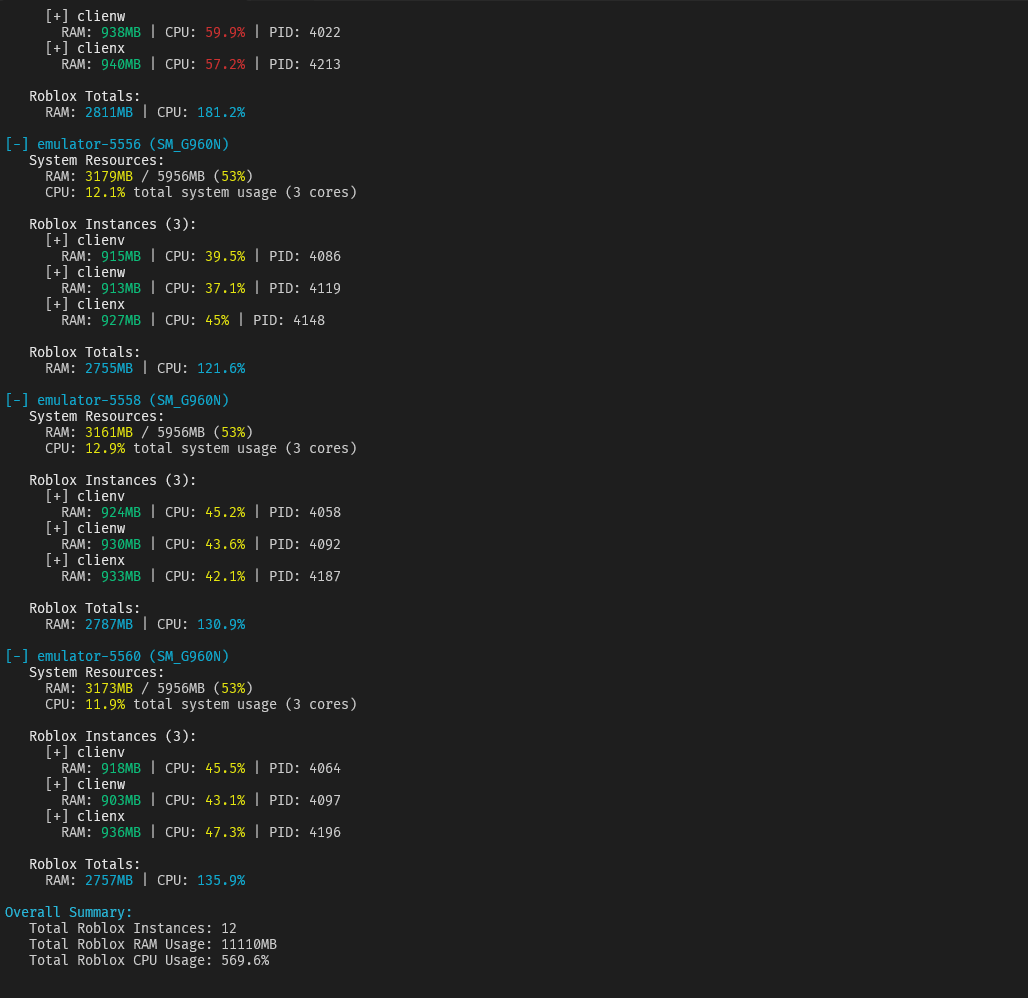Select the clienw instance of emulator-5556
The image size is (1028, 998).
[100, 272]
